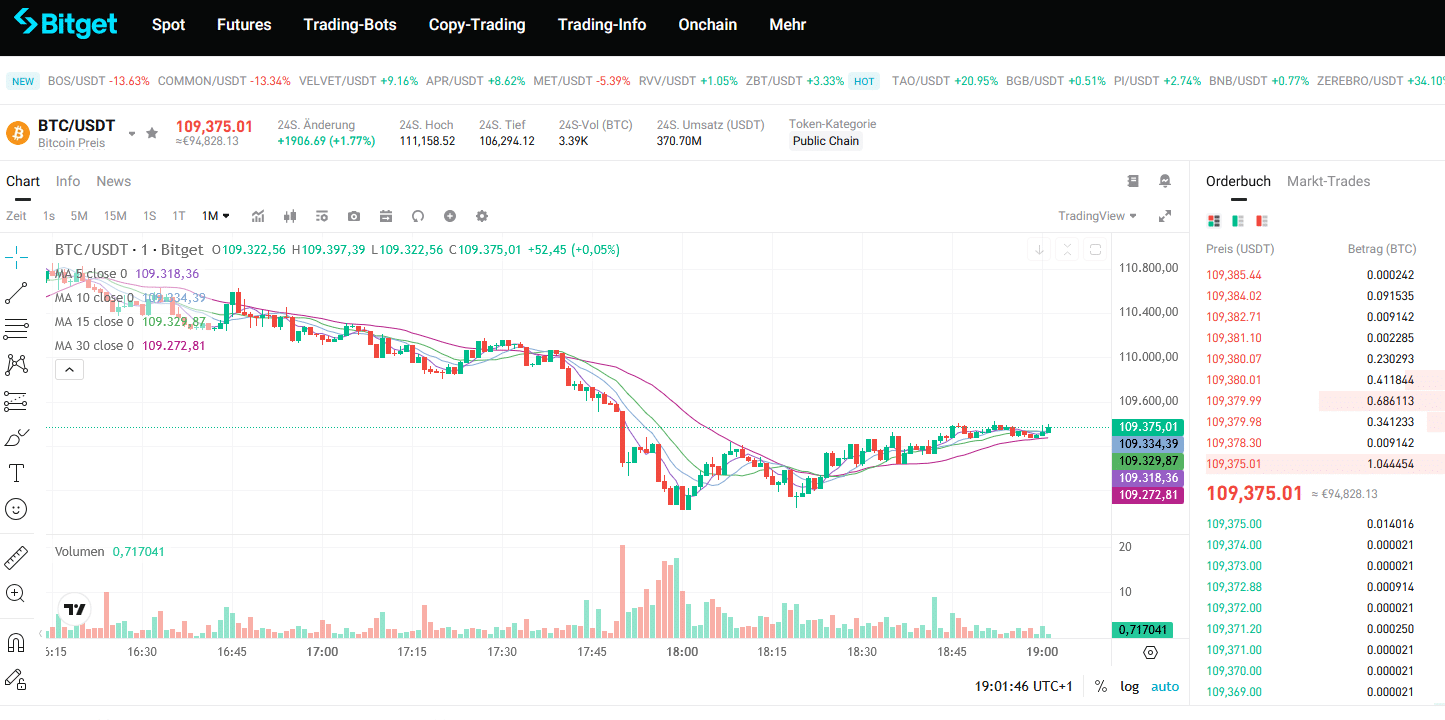
Task: Toggle magnet snap mode
Action: [16, 642]
